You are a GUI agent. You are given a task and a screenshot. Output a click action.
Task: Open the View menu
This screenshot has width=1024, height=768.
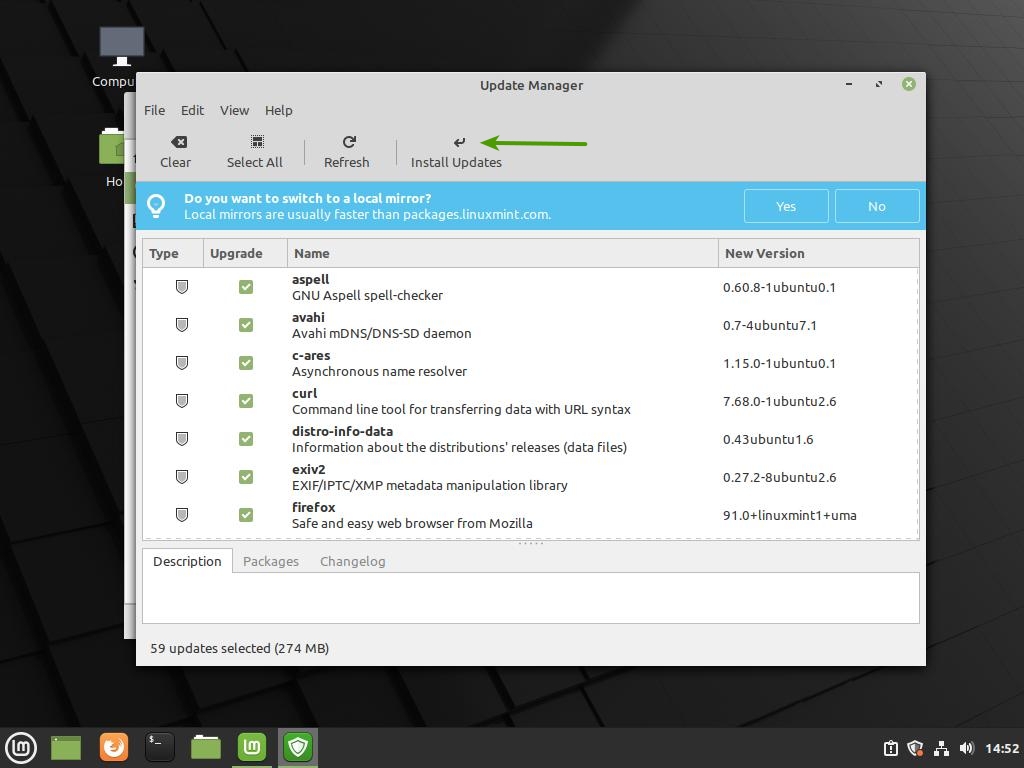(234, 110)
